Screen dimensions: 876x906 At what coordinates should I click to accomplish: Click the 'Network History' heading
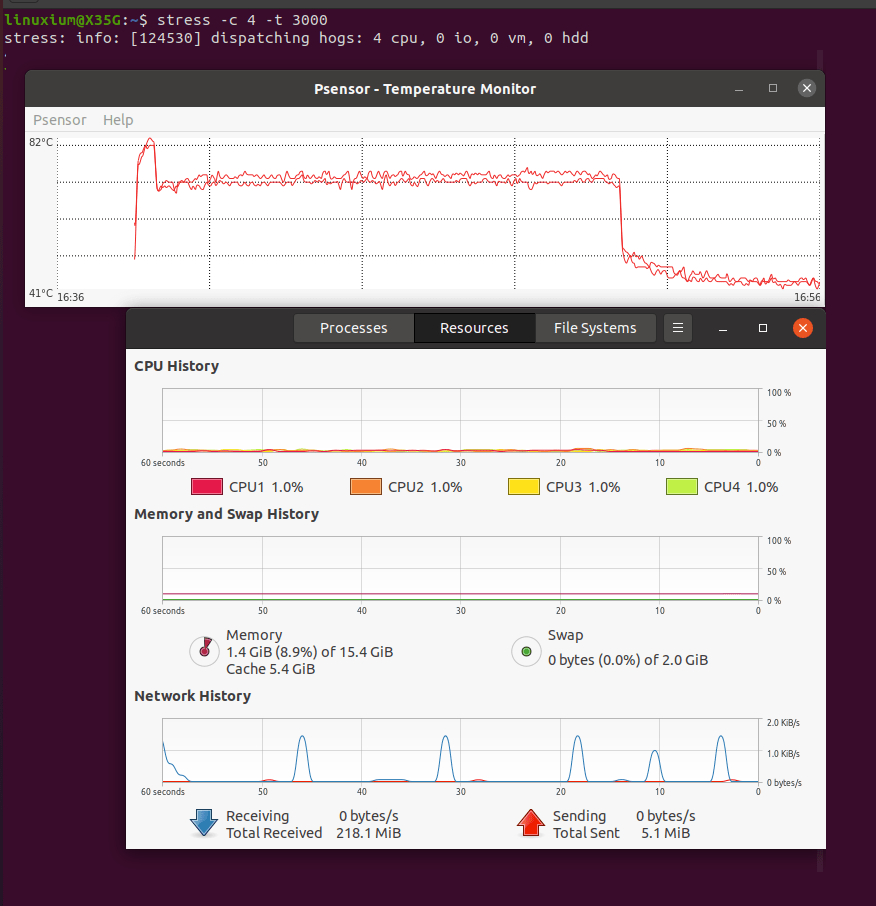point(192,696)
